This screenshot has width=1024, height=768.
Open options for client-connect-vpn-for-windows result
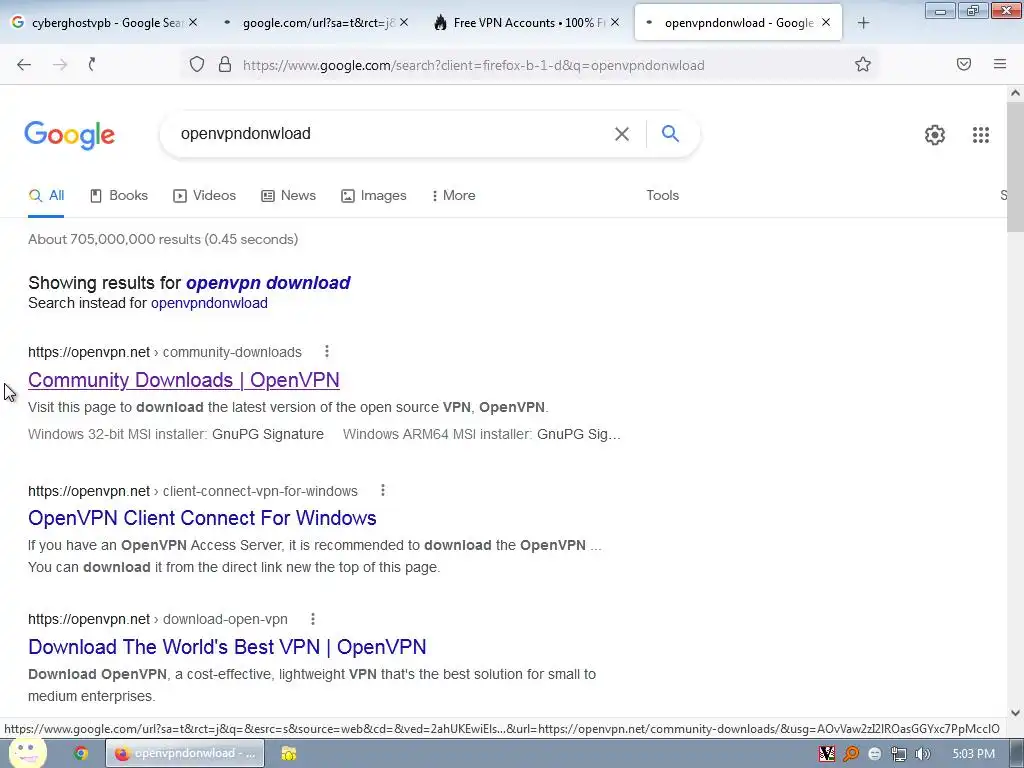click(383, 490)
